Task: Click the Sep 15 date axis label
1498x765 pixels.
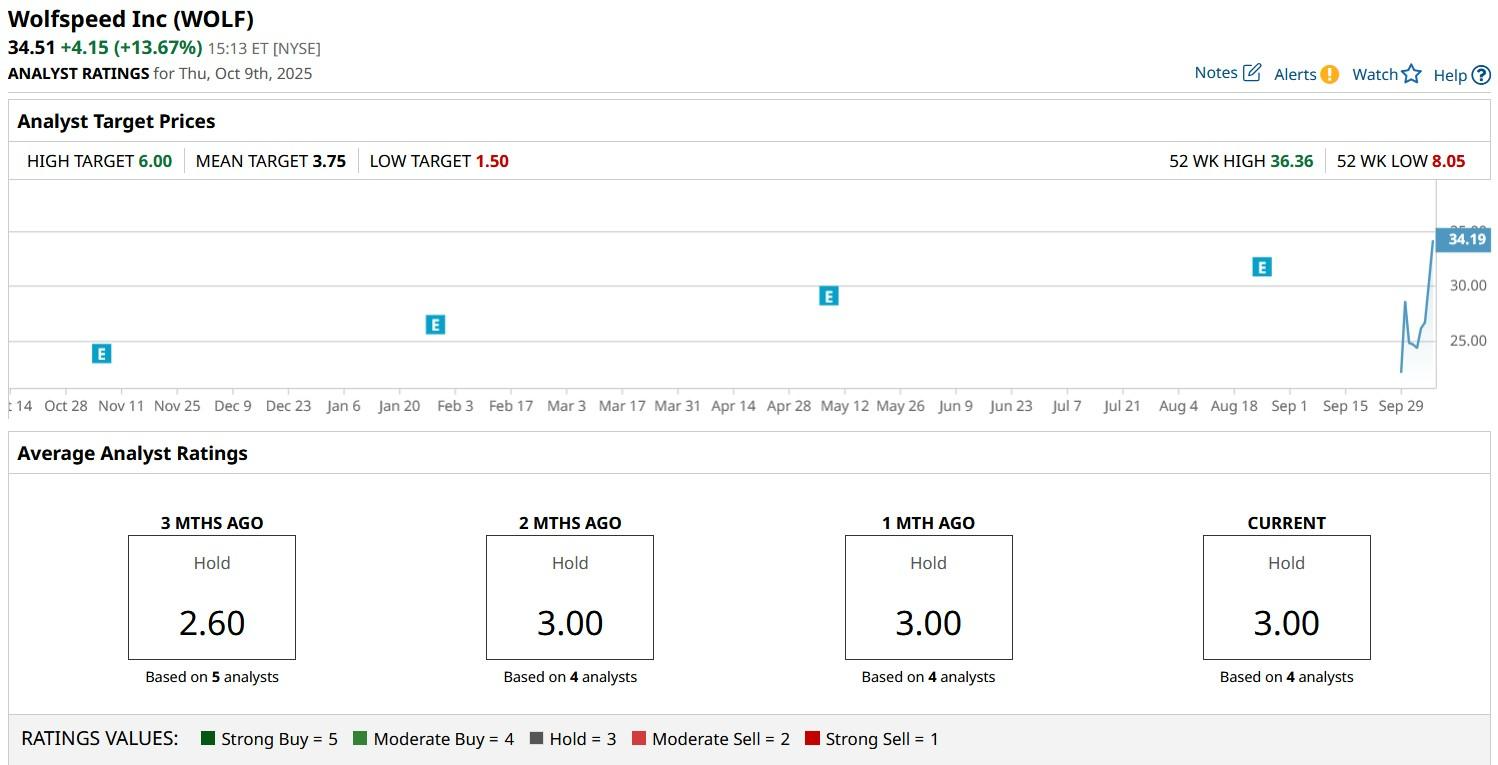Action: click(x=1345, y=406)
